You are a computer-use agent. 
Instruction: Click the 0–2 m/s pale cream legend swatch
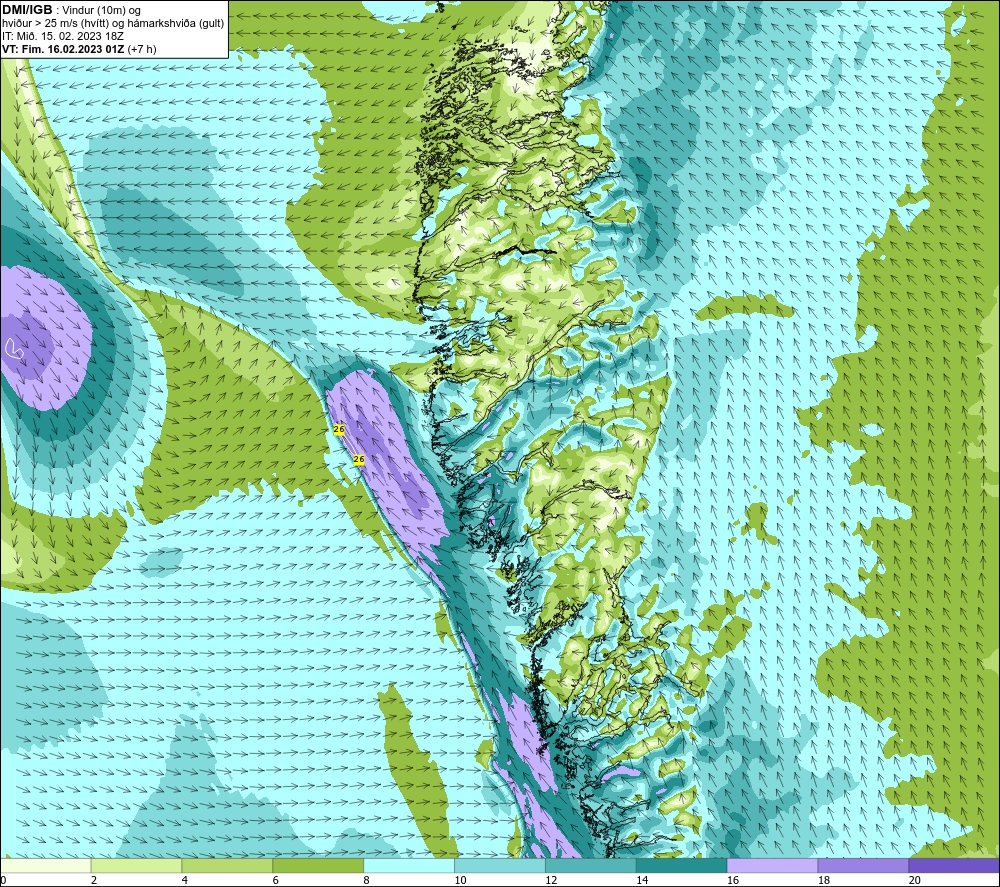(x=46, y=866)
